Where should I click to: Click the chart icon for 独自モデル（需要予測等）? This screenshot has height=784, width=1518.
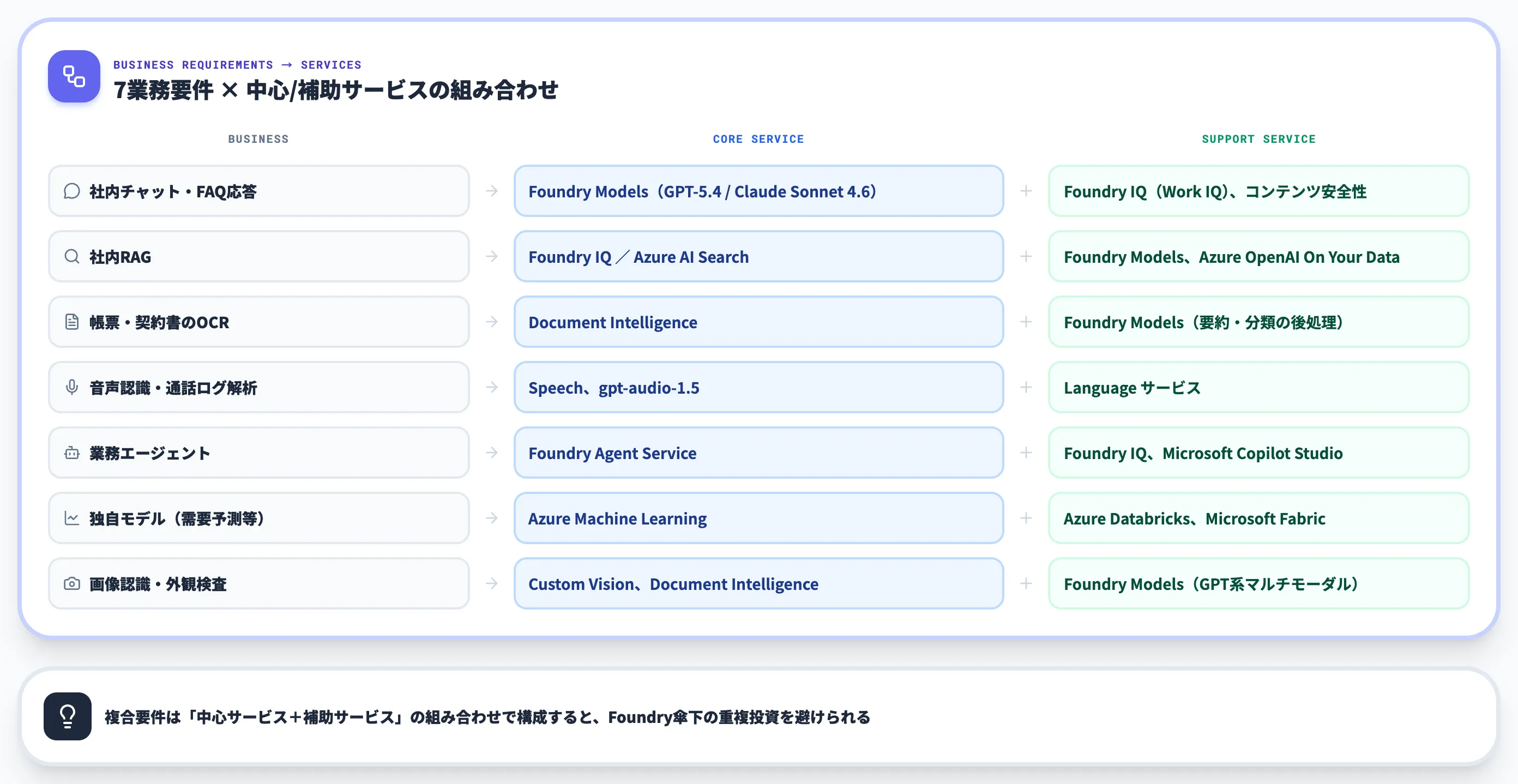click(x=72, y=518)
